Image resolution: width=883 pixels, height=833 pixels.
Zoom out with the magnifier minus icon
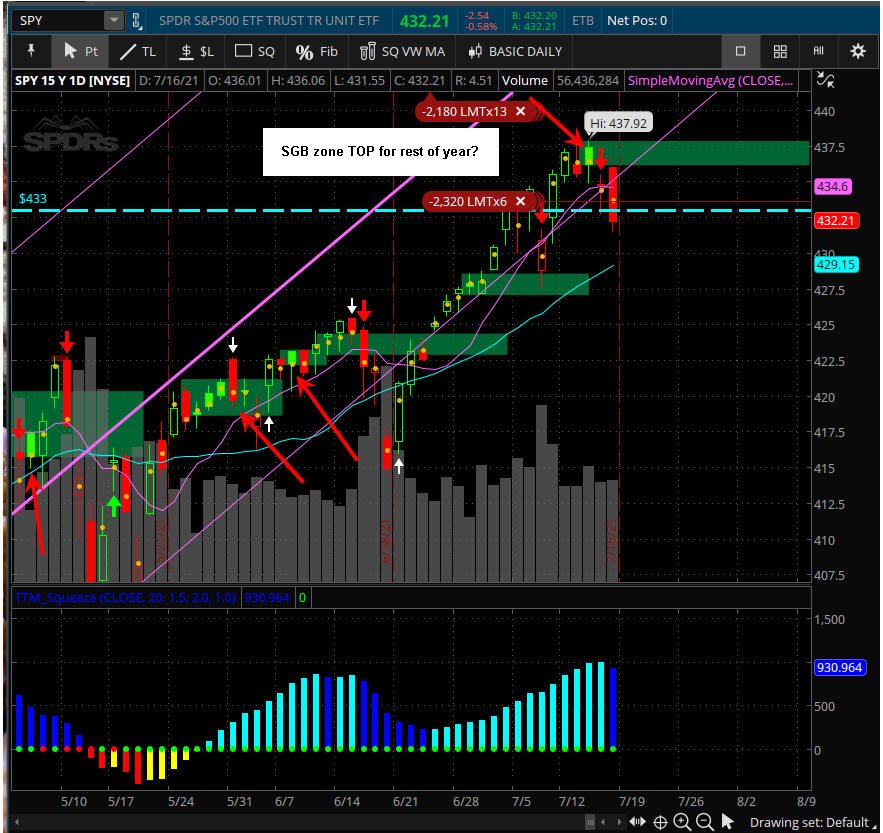coord(704,822)
